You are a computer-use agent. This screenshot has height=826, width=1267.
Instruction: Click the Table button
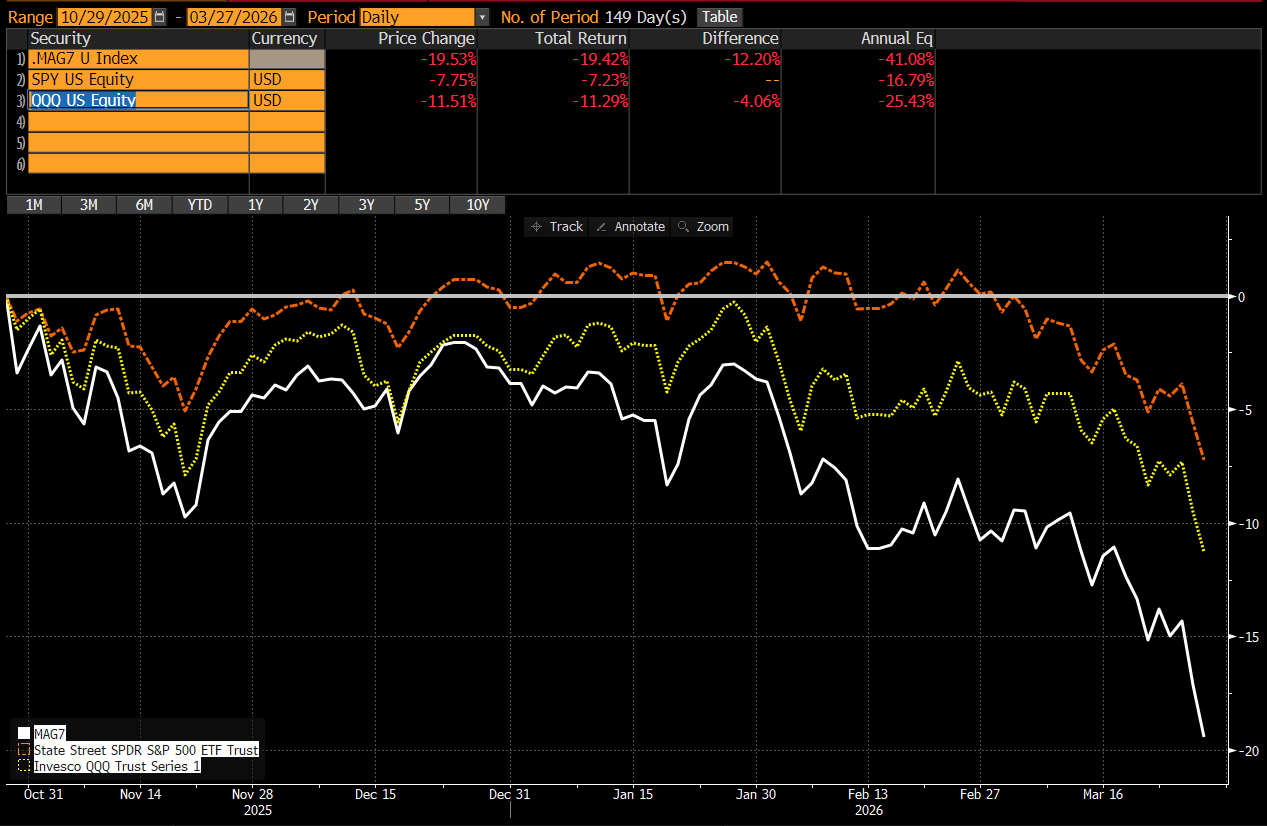(x=719, y=17)
